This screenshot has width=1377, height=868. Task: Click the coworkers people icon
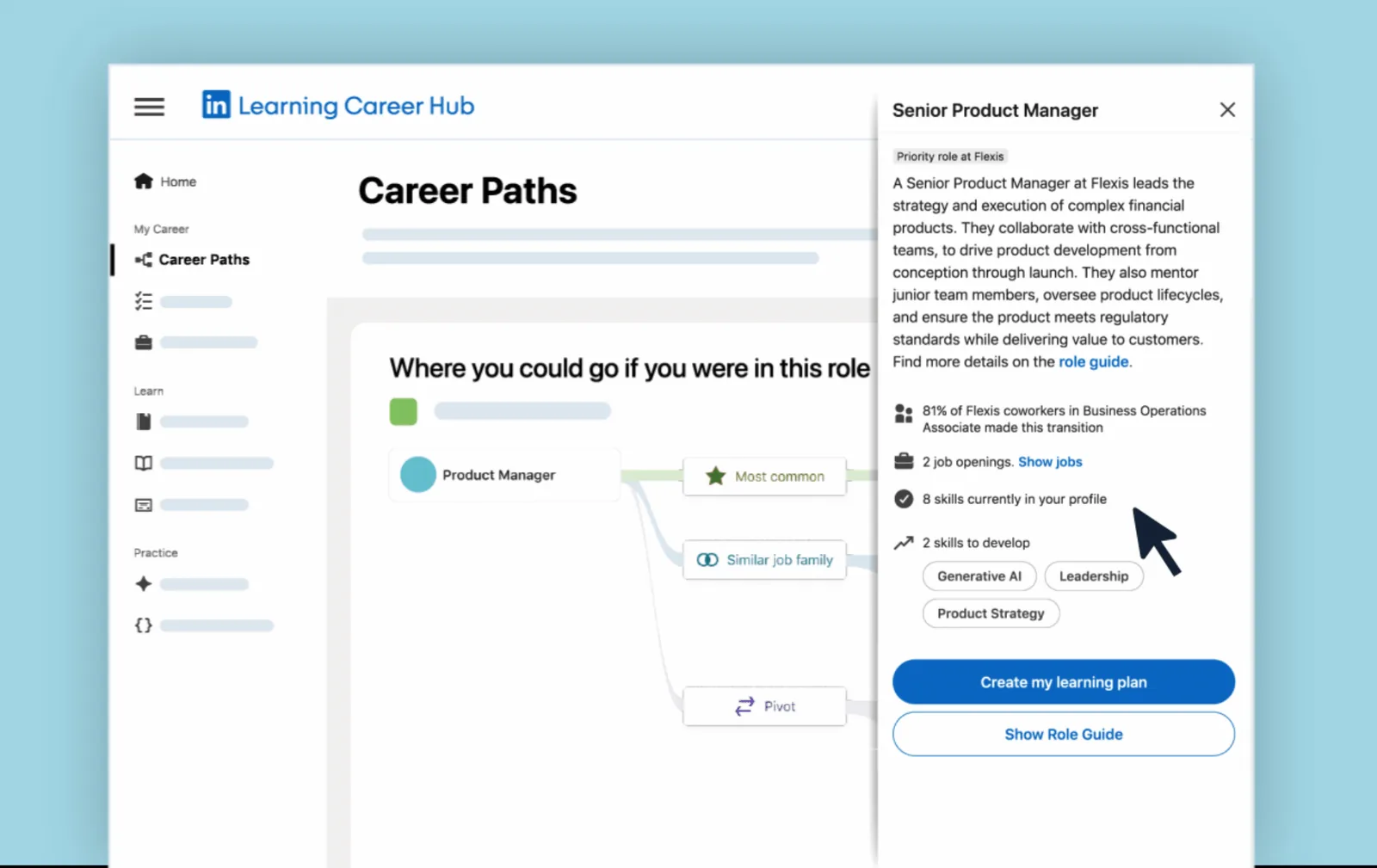pos(904,414)
